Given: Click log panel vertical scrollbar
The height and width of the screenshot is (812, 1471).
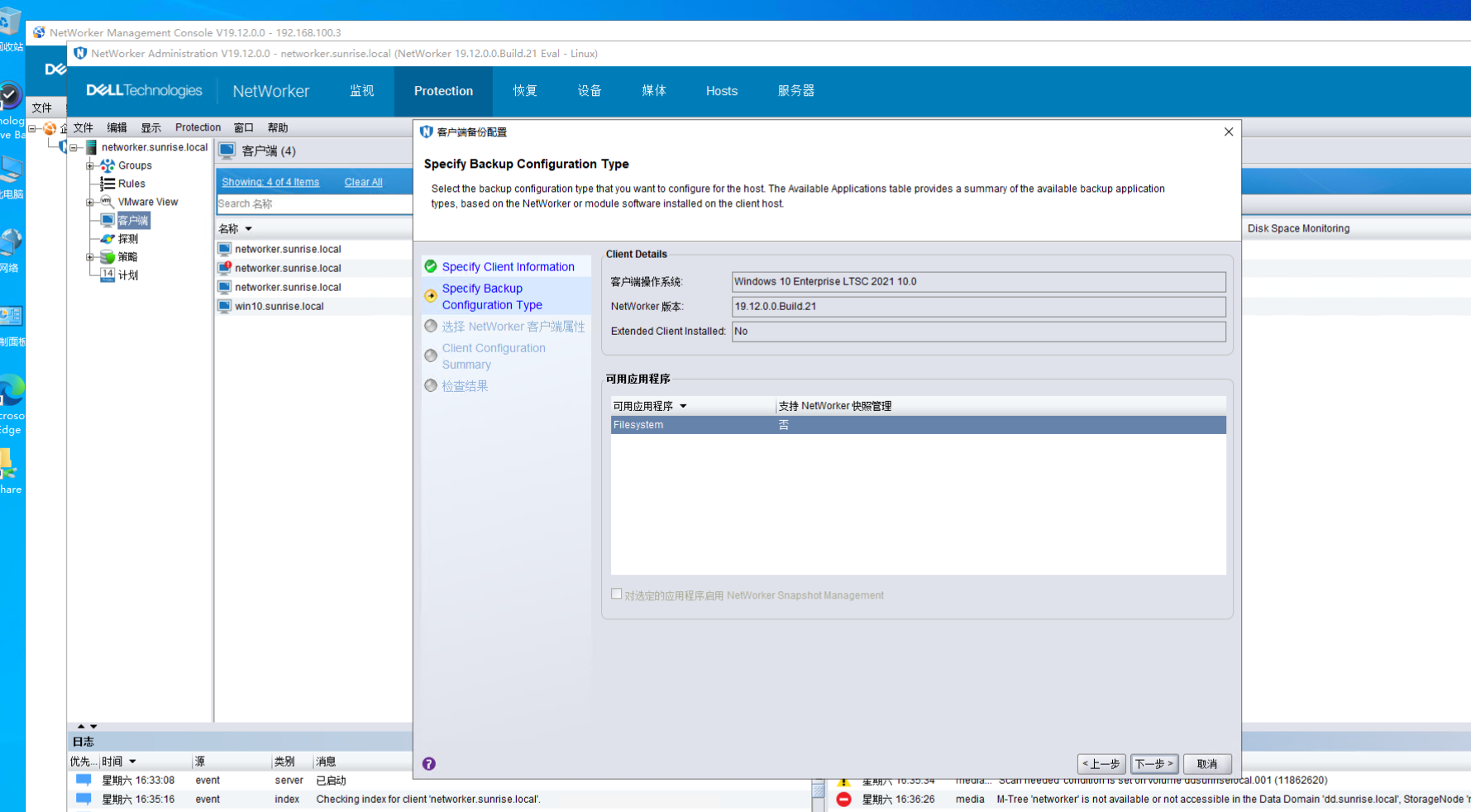Looking at the screenshot, I should [818, 794].
